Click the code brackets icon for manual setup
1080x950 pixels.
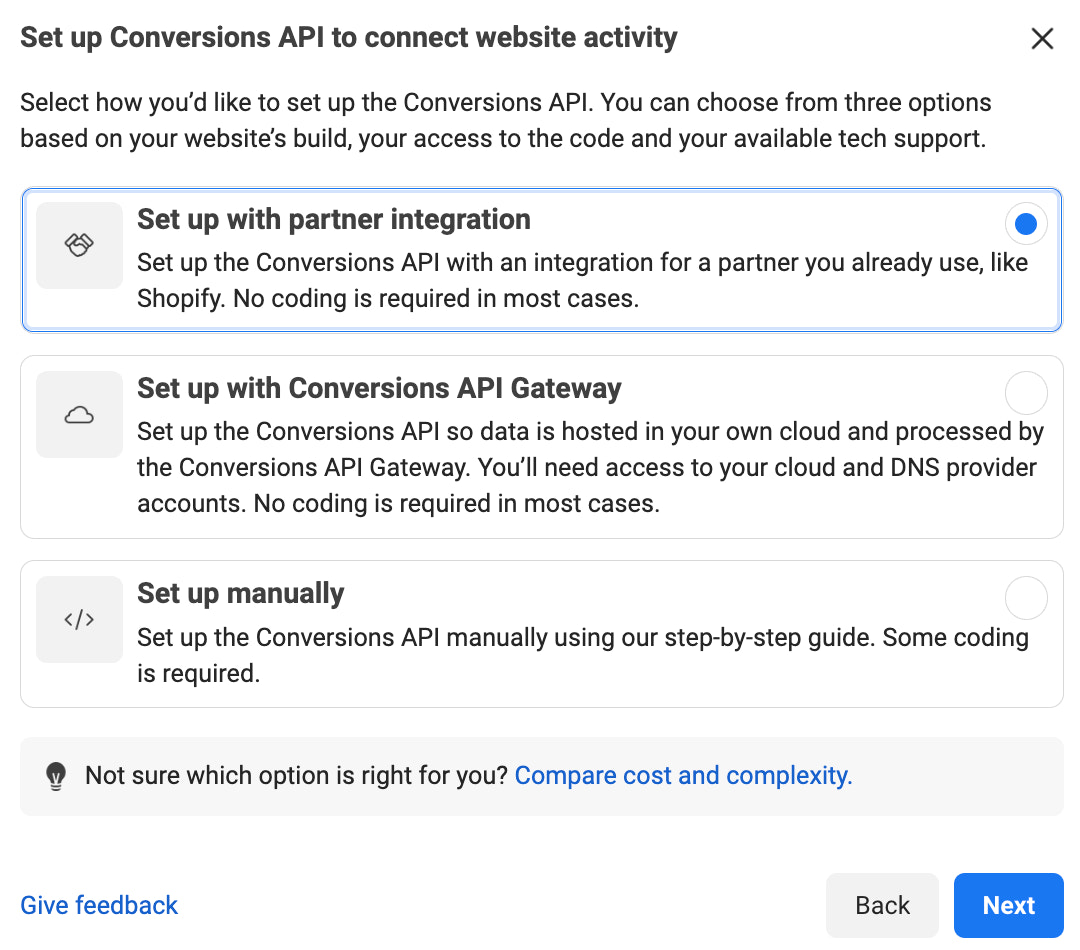coord(79,619)
